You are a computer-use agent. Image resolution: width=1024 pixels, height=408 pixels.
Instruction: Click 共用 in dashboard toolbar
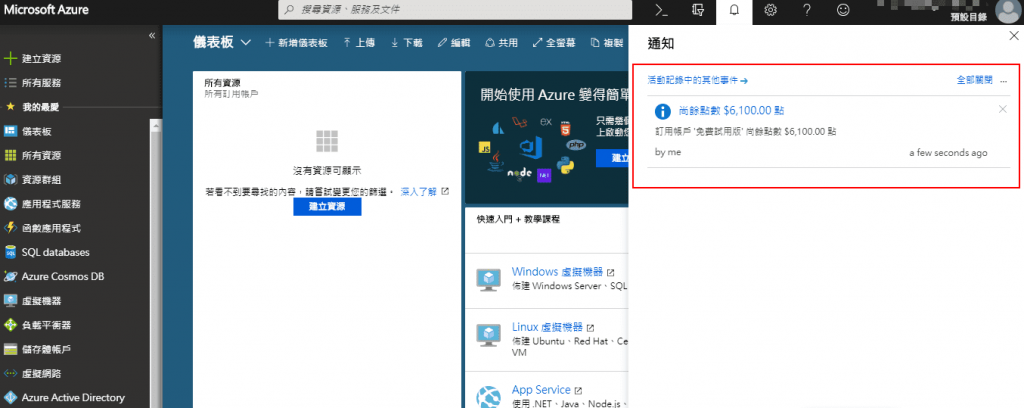pyautogui.click(x=502, y=43)
